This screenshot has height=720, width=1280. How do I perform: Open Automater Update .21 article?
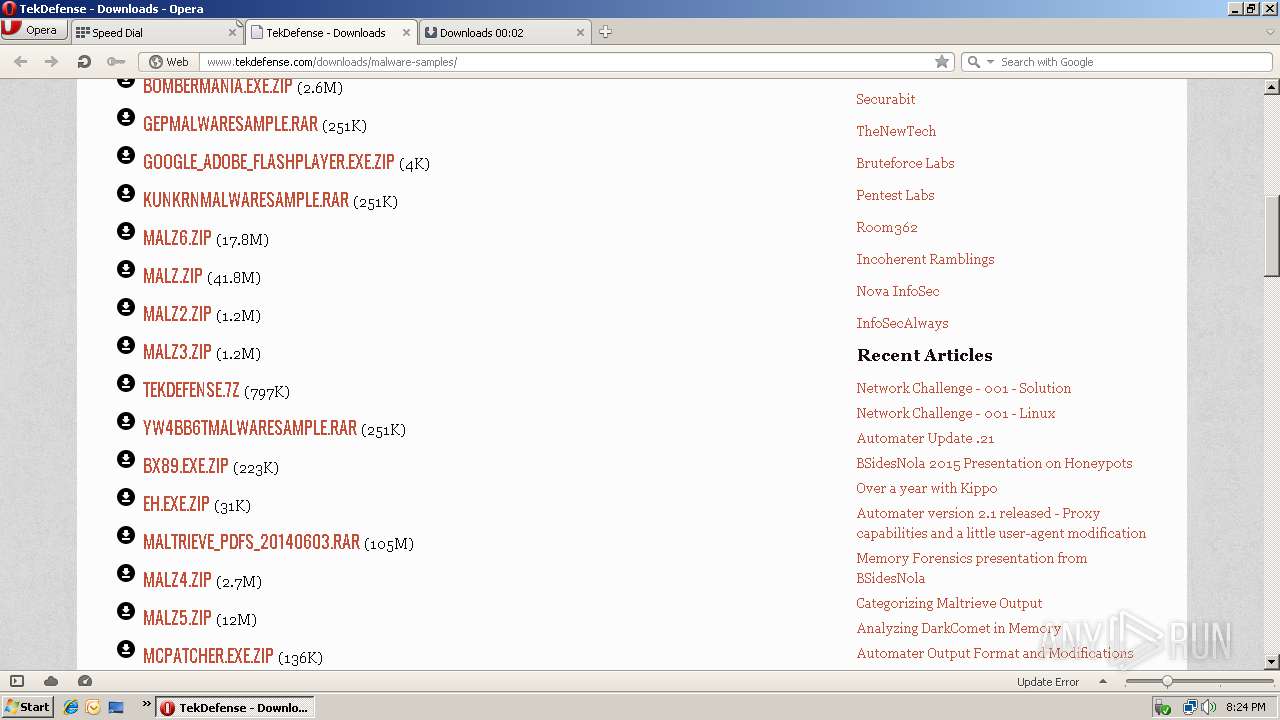point(925,438)
